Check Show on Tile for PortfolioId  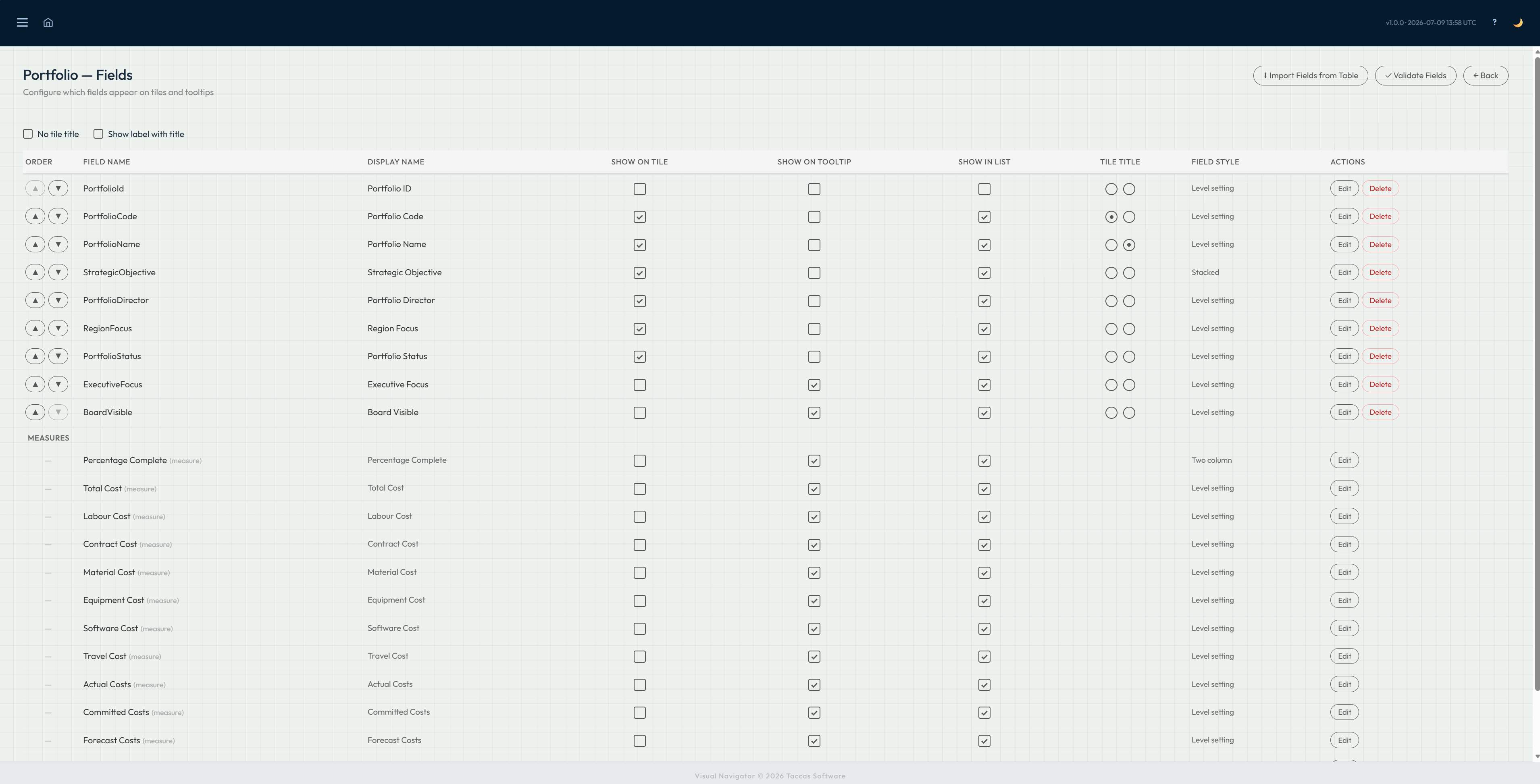click(x=640, y=189)
